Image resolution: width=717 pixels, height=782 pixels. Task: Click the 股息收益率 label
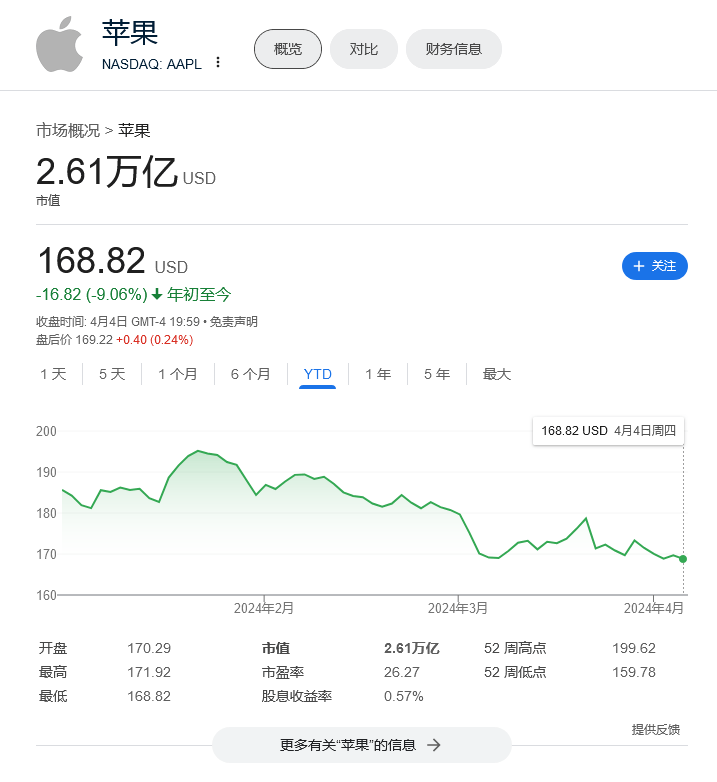(297, 696)
